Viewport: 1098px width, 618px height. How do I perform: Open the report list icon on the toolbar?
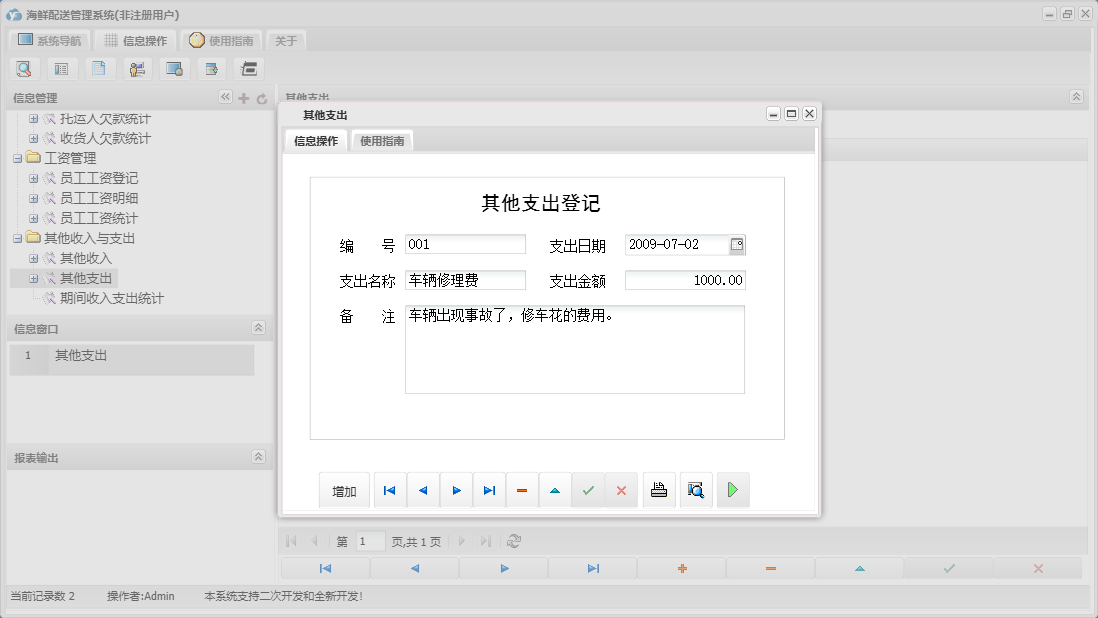pos(61,69)
